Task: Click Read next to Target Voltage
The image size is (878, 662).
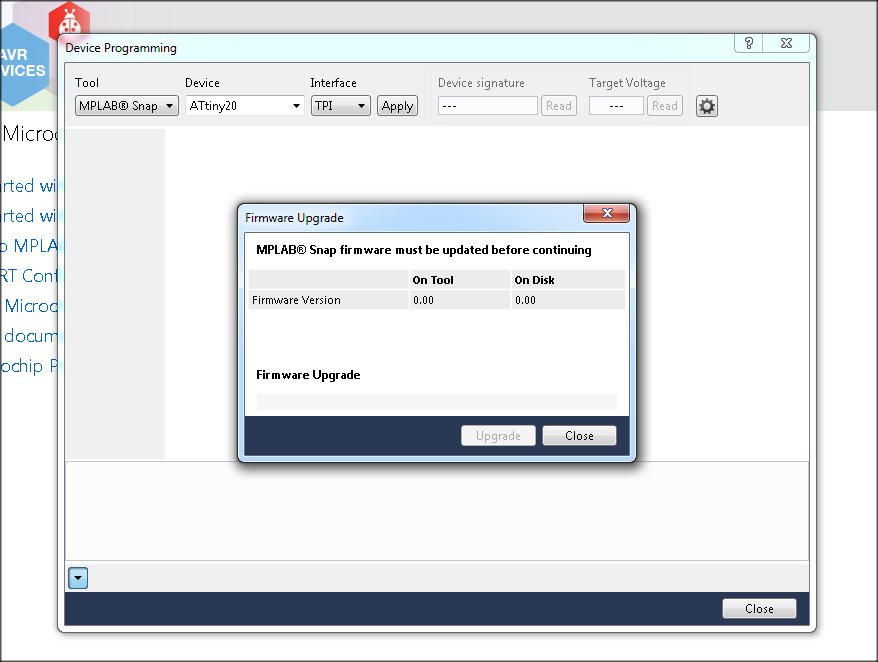Action: click(x=665, y=106)
